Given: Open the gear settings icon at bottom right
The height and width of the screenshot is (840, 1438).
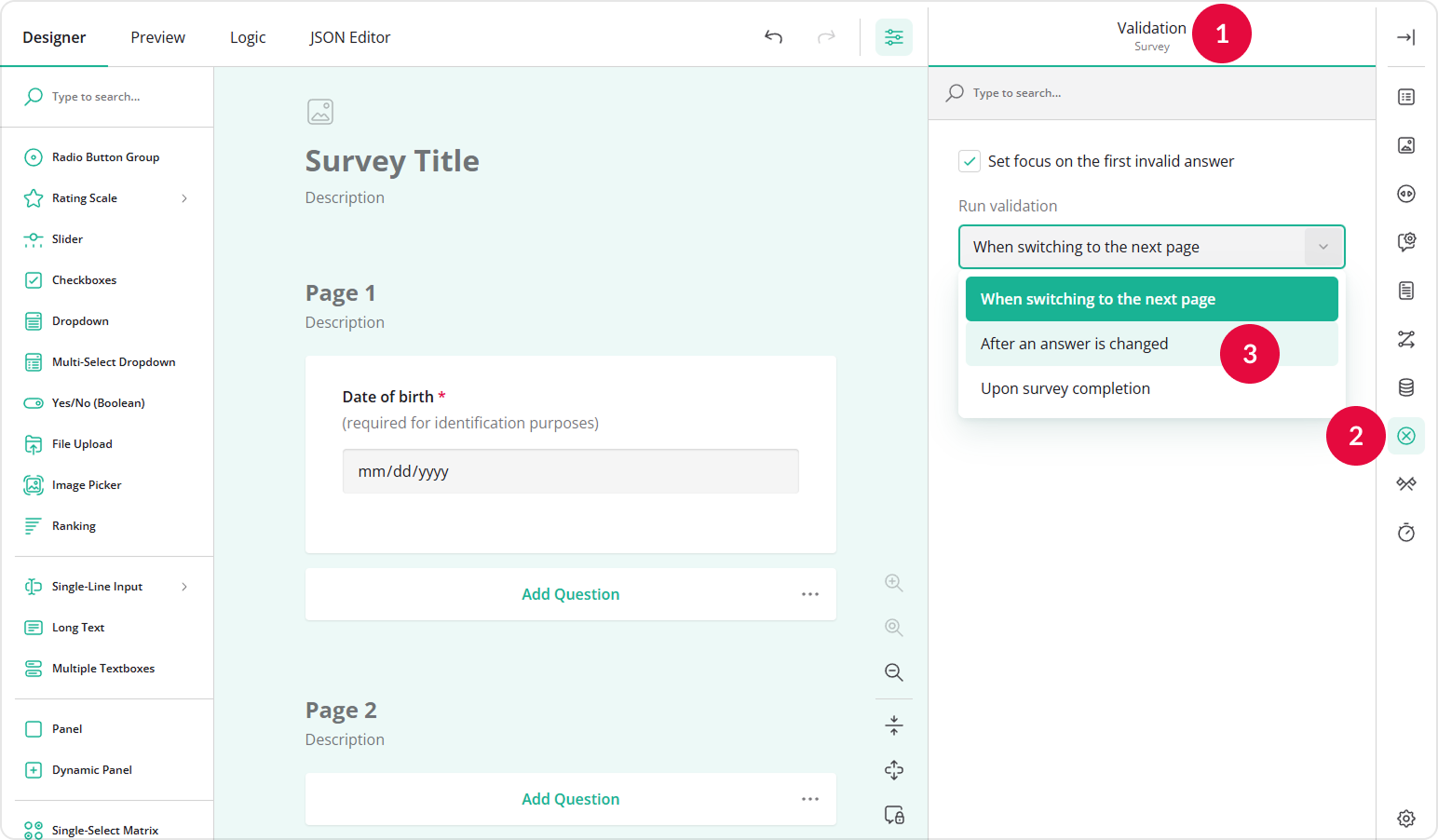Looking at the screenshot, I should point(1405,818).
